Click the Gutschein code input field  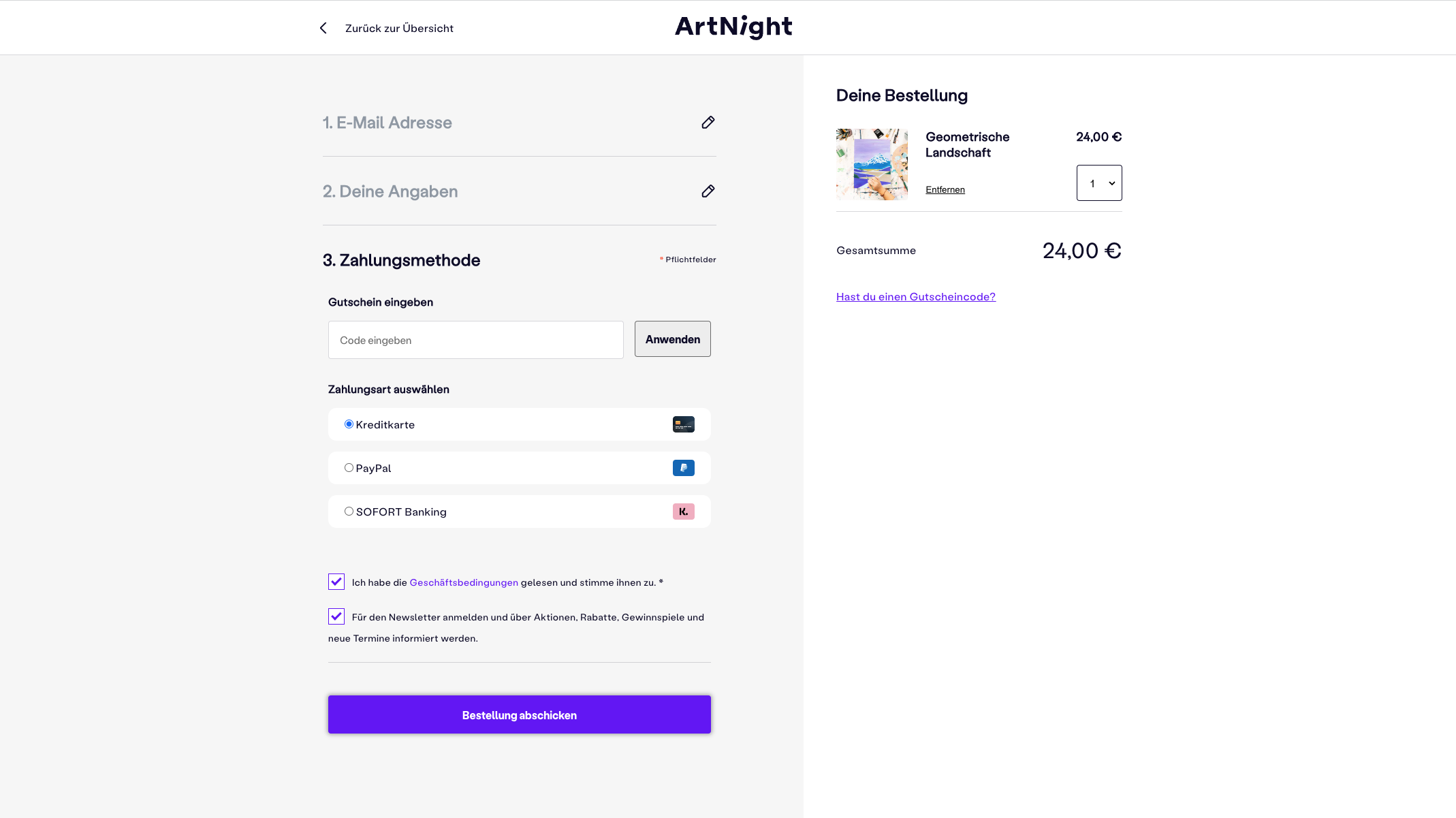point(475,340)
